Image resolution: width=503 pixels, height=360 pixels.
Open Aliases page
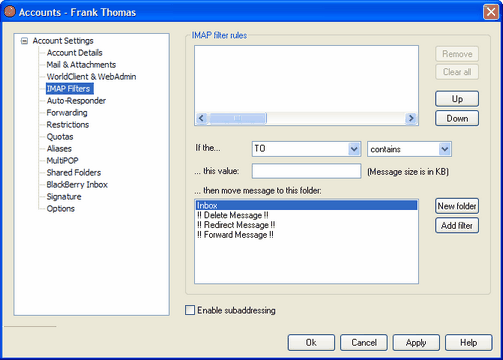coord(59,149)
